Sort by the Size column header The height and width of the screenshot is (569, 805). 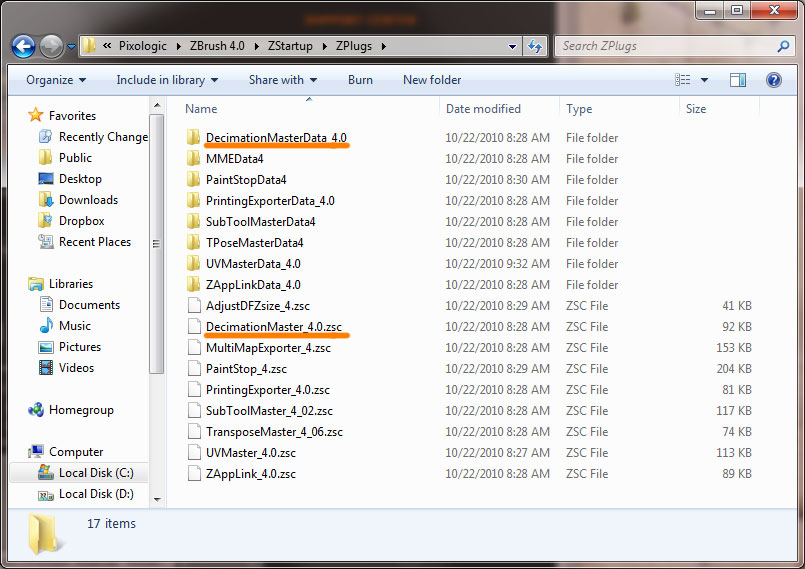coord(696,109)
